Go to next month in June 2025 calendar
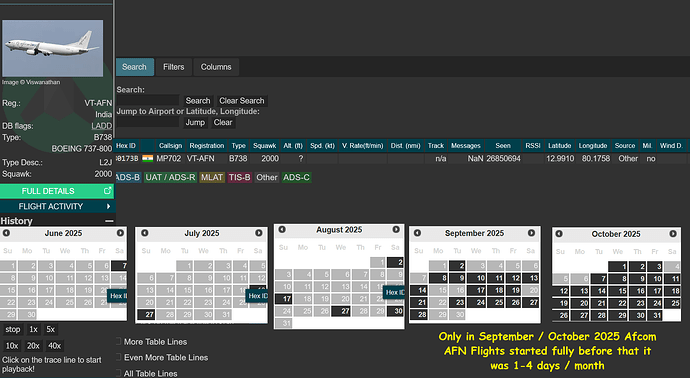This screenshot has height=378, width=690. 120,233
